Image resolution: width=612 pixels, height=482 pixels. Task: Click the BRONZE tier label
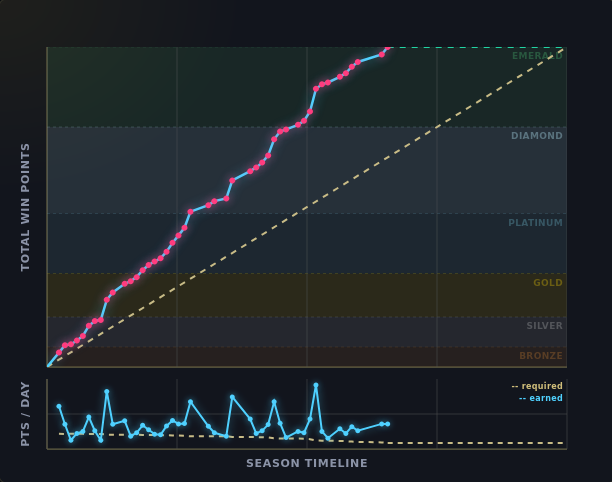541,356
